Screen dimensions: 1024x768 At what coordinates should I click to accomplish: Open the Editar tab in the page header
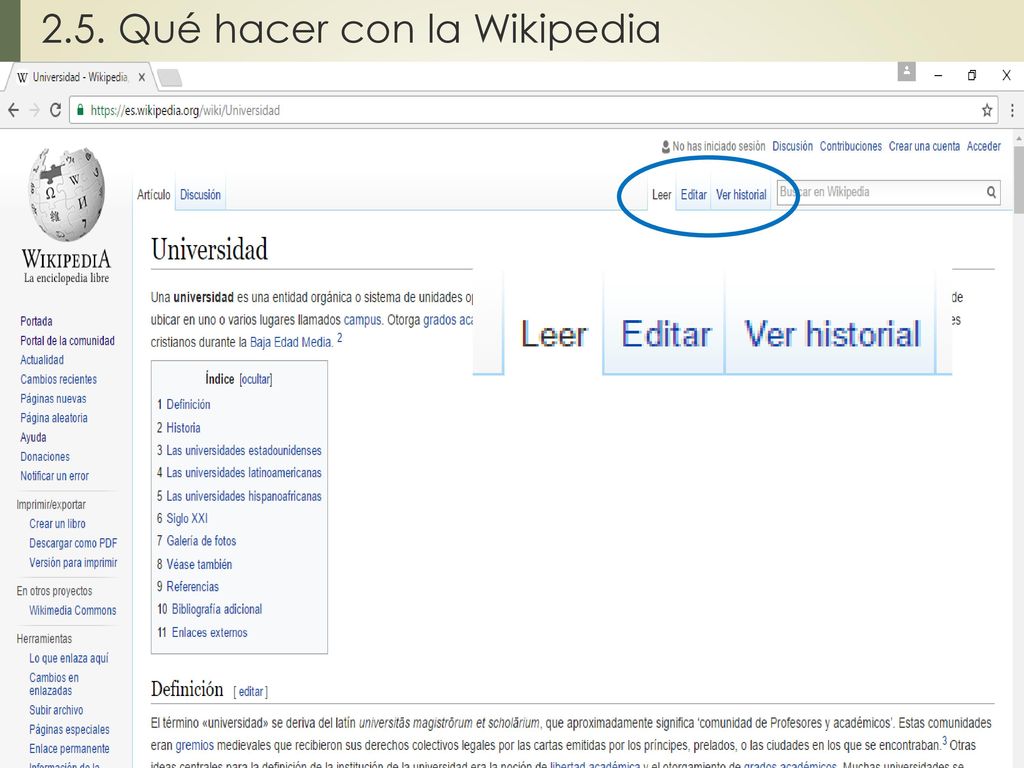click(694, 195)
